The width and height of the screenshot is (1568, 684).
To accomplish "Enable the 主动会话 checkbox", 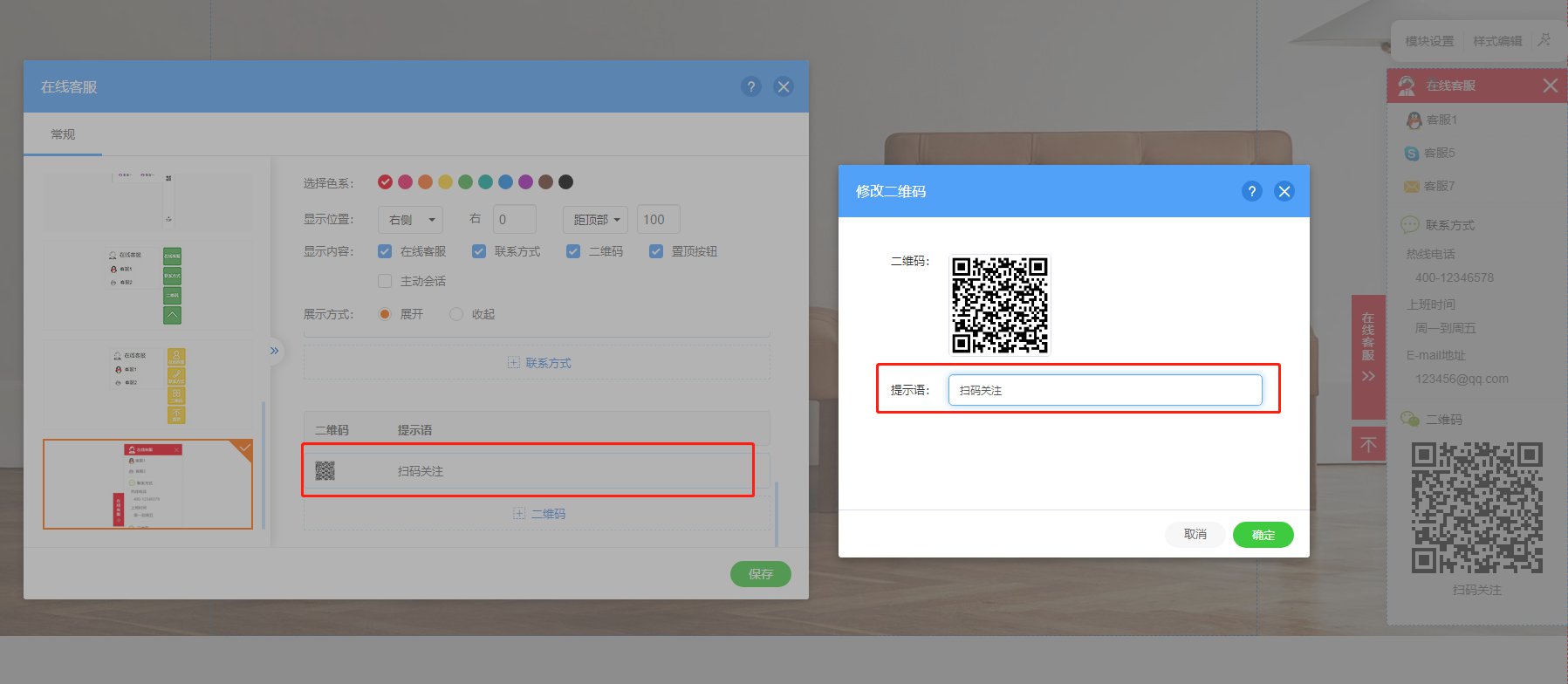I will (385, 281).
